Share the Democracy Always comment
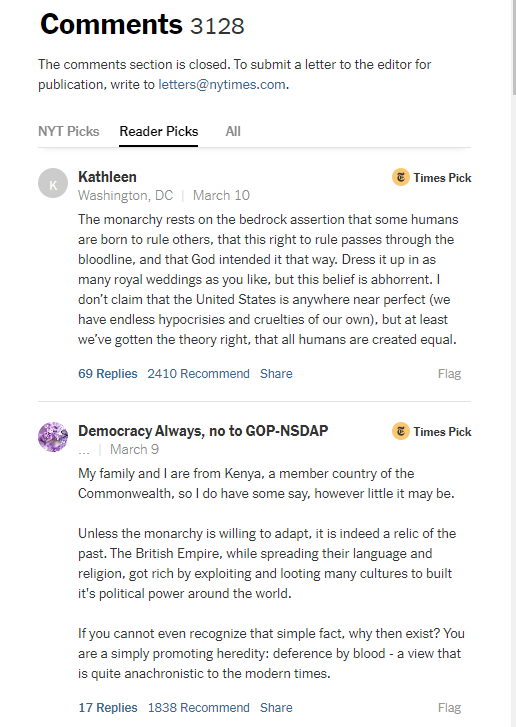Screen dimensions: 516x727 point(276,708)
